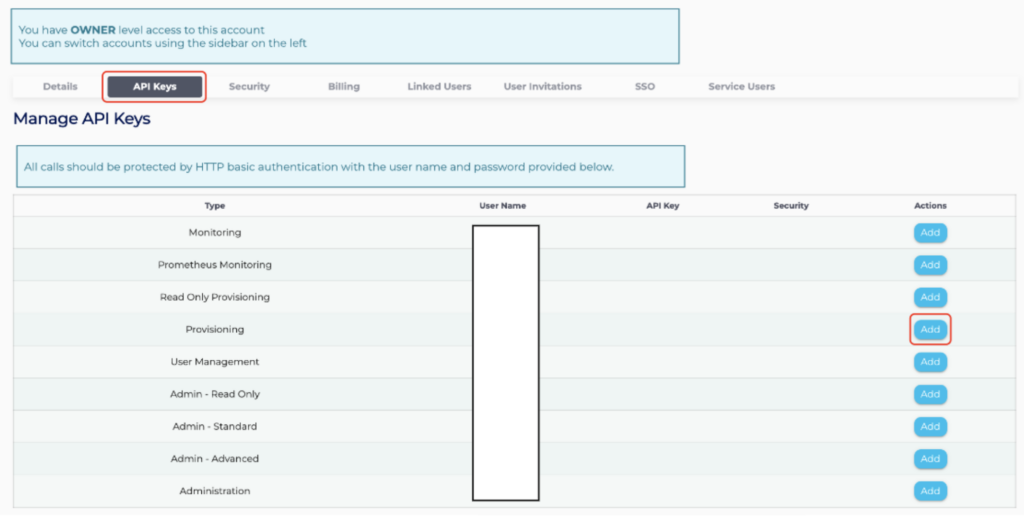
Task: Open the Details tab
Action: 60,87
